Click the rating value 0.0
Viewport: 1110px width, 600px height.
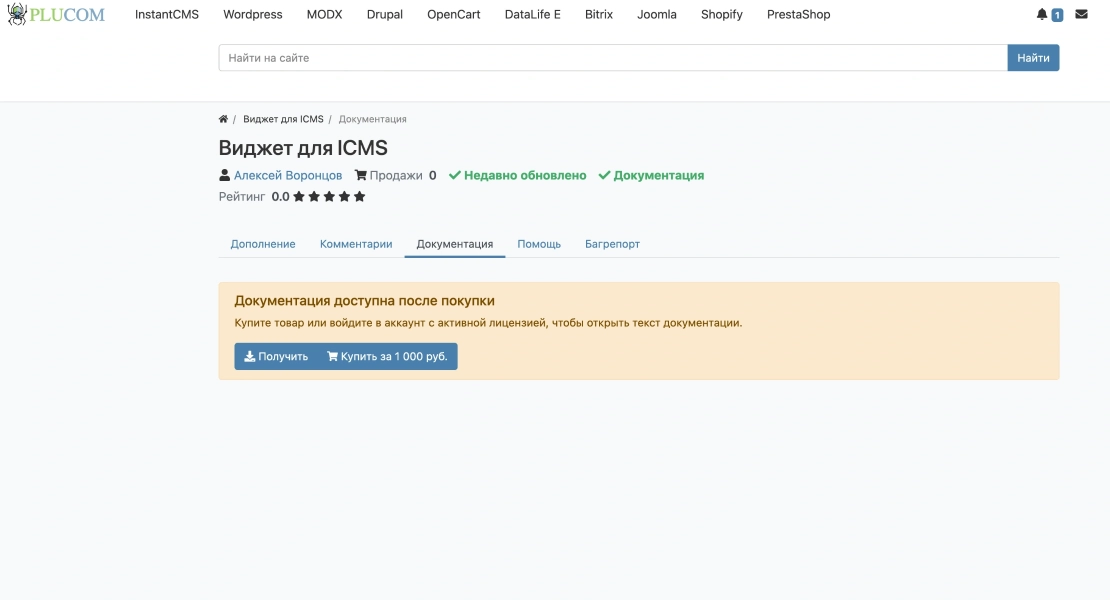280,197
